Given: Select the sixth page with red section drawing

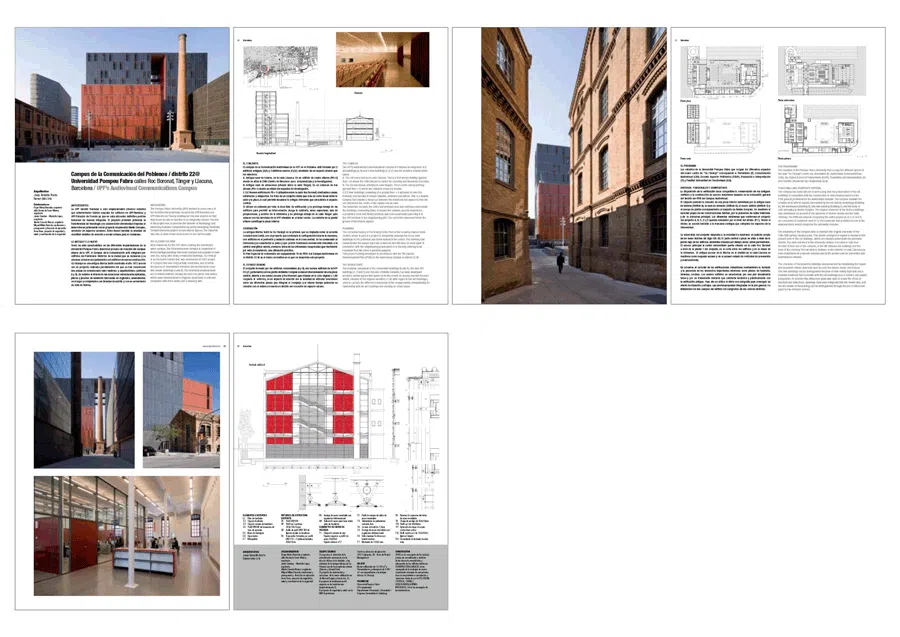Looking at the screenshot, I should click(341, 471).
